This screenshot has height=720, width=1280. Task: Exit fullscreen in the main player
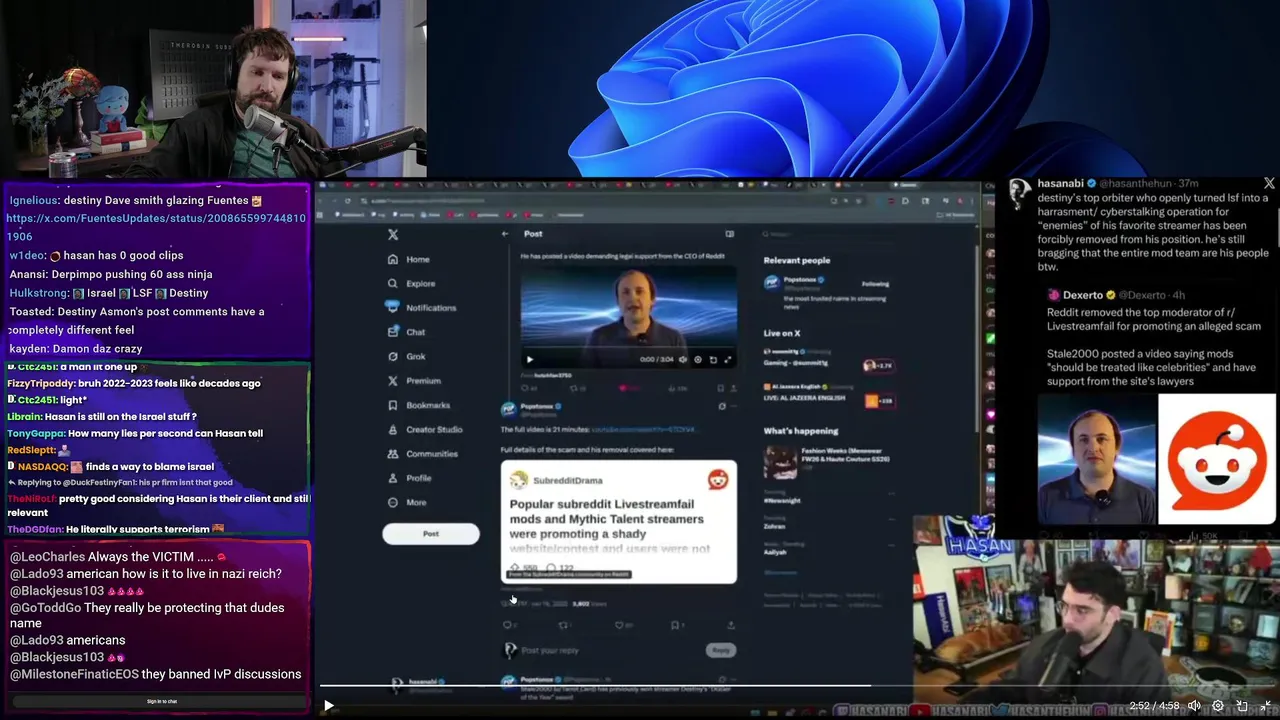[1265, 706]
